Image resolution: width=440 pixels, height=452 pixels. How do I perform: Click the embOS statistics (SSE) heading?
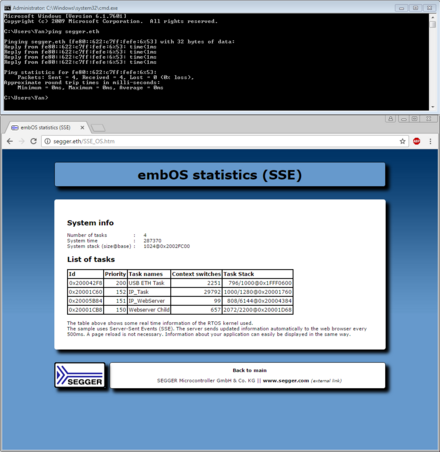[220, 175]
